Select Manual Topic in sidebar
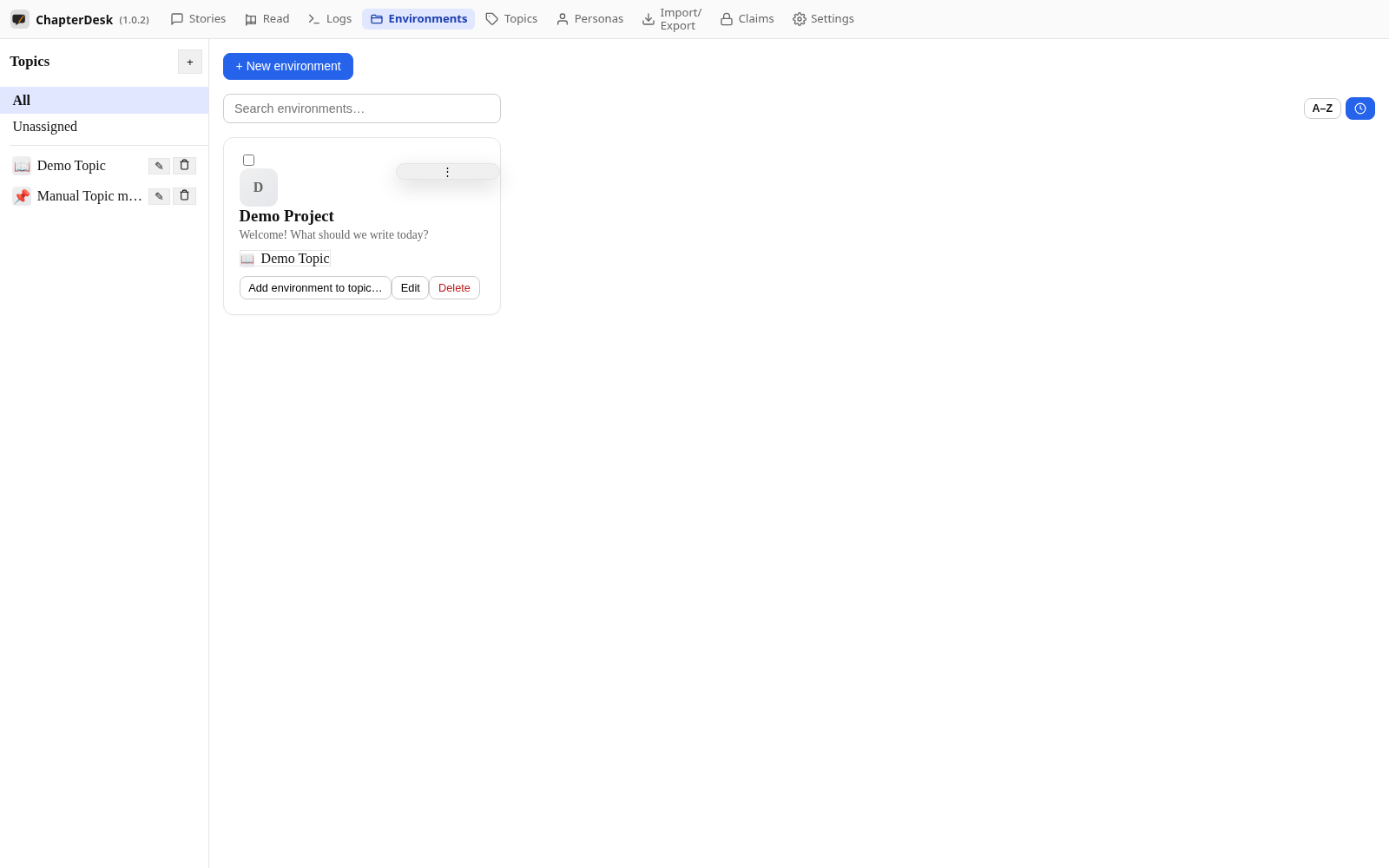Screen dimensions: 1389x868 [89, 196]
